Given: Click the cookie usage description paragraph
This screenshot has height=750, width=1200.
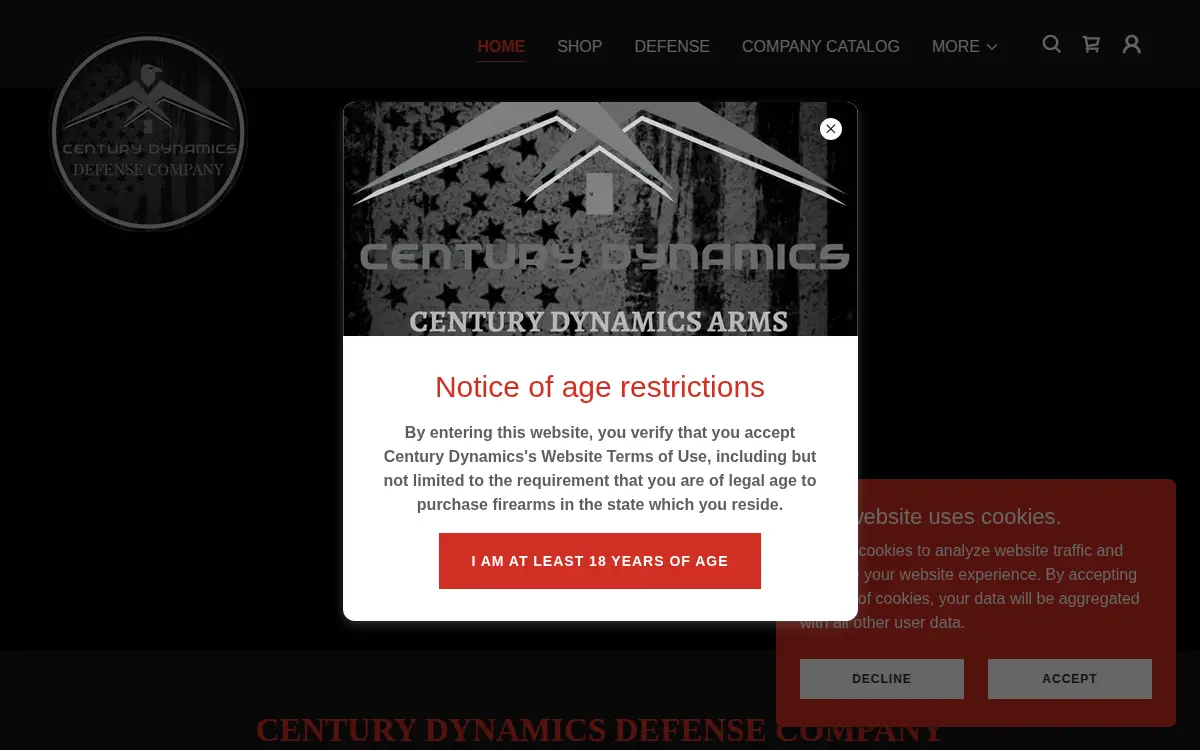Looking at the screenshot, I should point(970,586).
